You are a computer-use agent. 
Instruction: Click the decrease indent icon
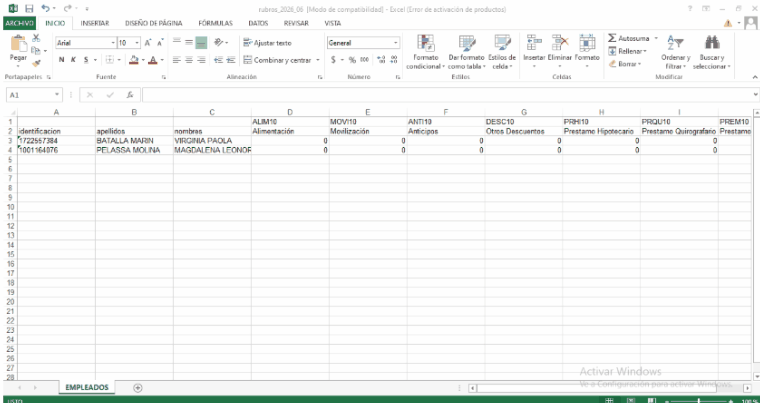(x=218, y=60)
